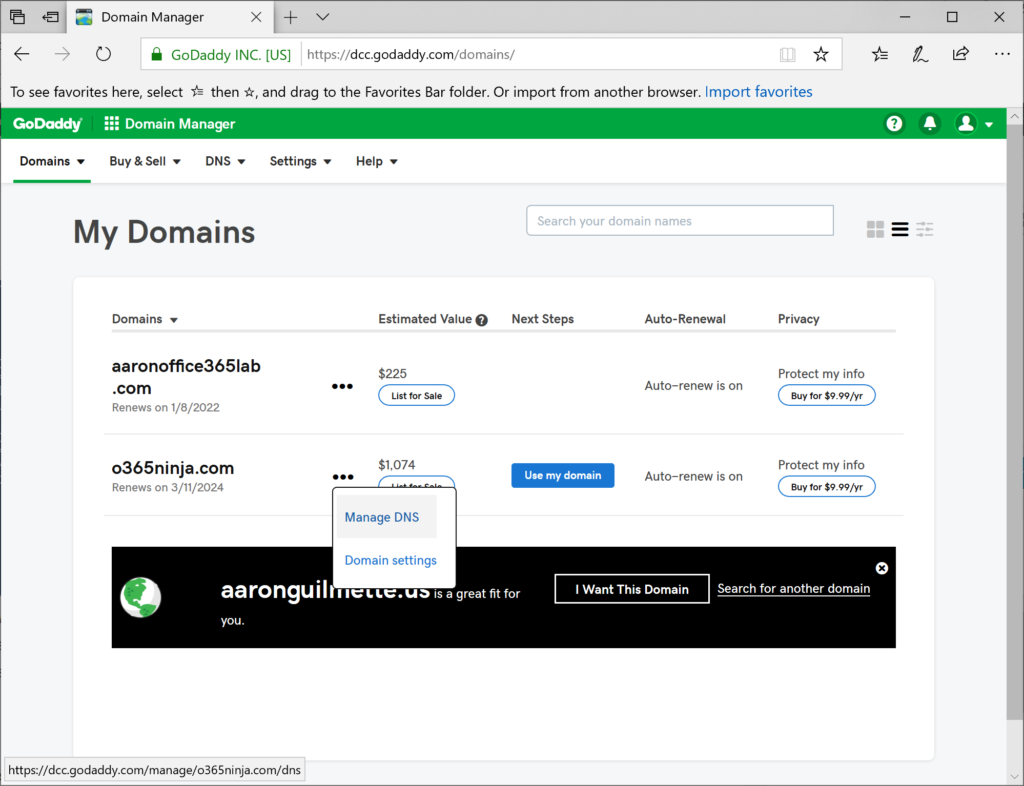Open the Help question mark icon
The height and width of the screenshot is (786, 1024).
tap(893, 123)
